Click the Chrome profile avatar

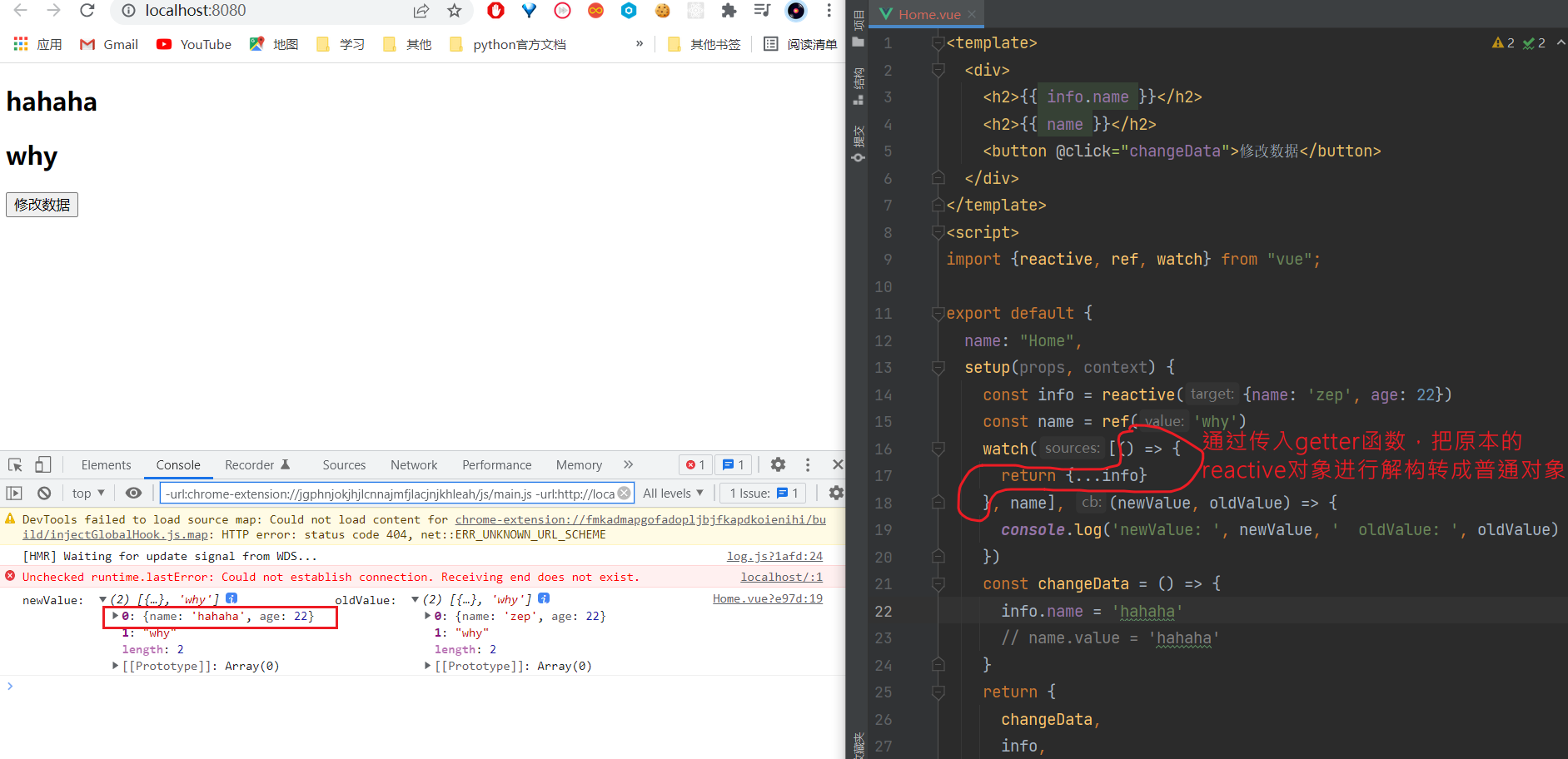click(x=796, y=11)
